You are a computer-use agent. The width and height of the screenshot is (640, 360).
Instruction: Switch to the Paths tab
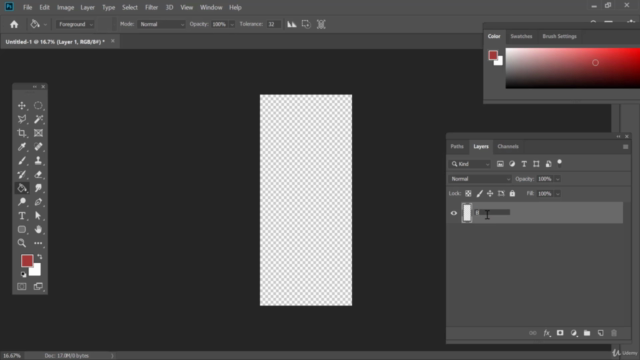(457, 147)
